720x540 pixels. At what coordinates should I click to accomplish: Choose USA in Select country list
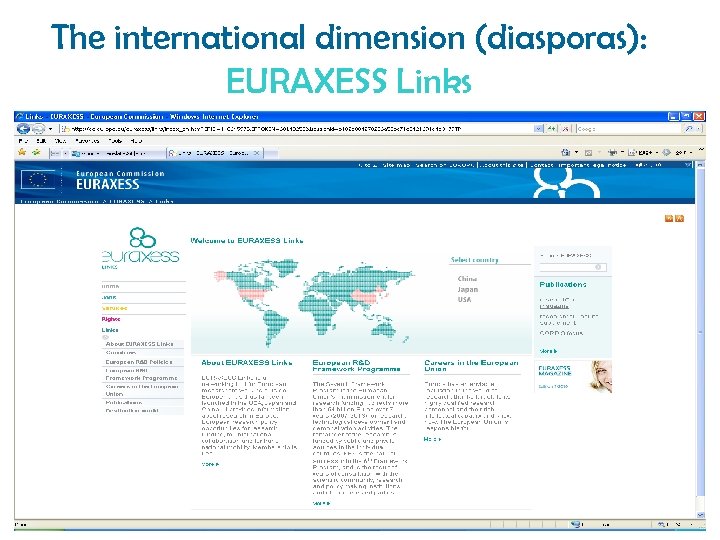464,299
